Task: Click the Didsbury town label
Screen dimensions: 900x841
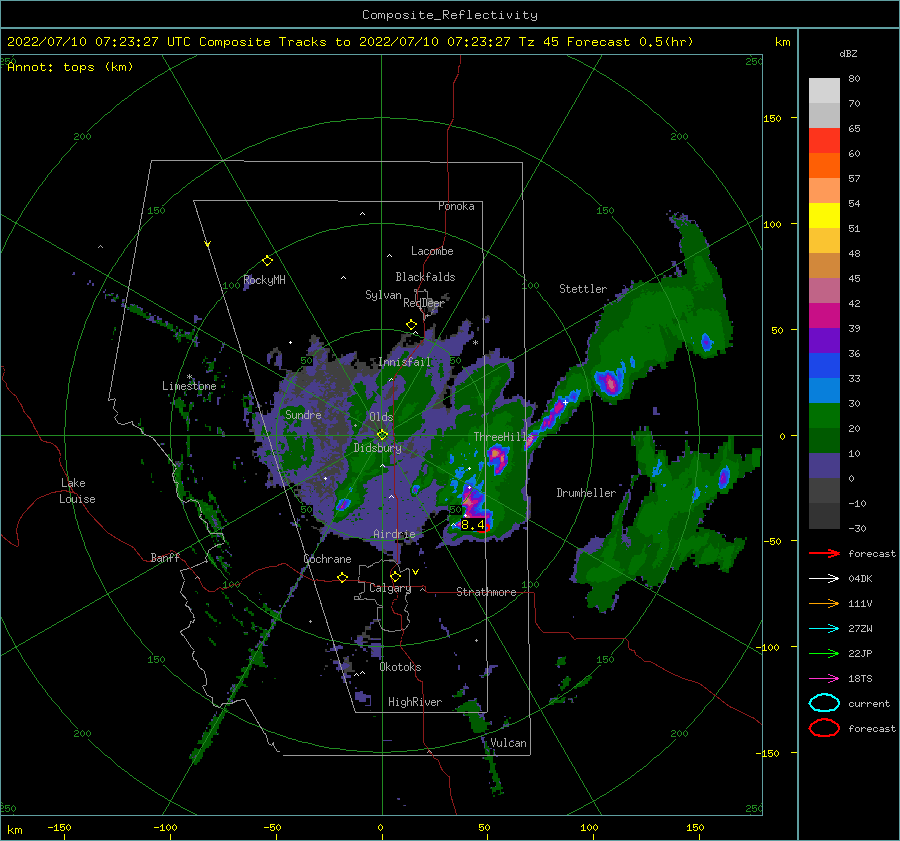Action: 377,448
